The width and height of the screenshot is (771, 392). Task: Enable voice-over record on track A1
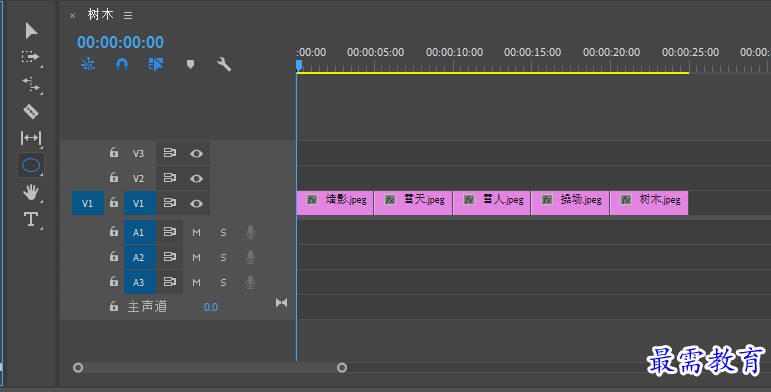click(250, 232)
